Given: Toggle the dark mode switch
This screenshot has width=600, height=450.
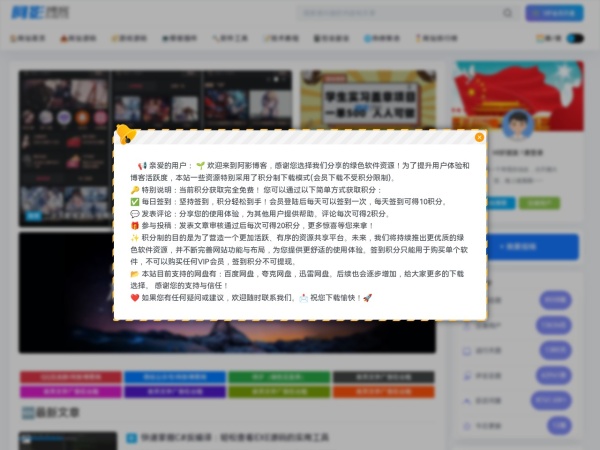Looking at the screenshot, I should (574, 38).
